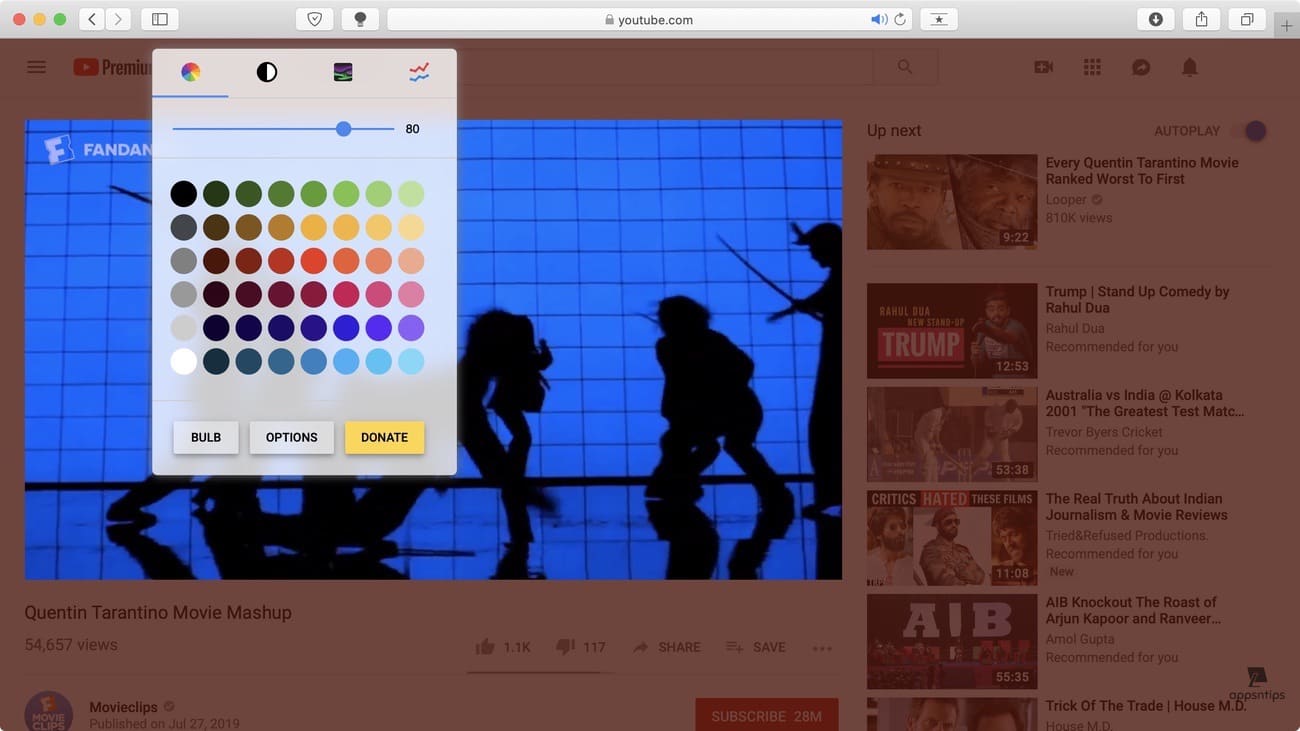Select the white color swatch
Viewport: 1300px width, 731px height.
pos(183,361)
